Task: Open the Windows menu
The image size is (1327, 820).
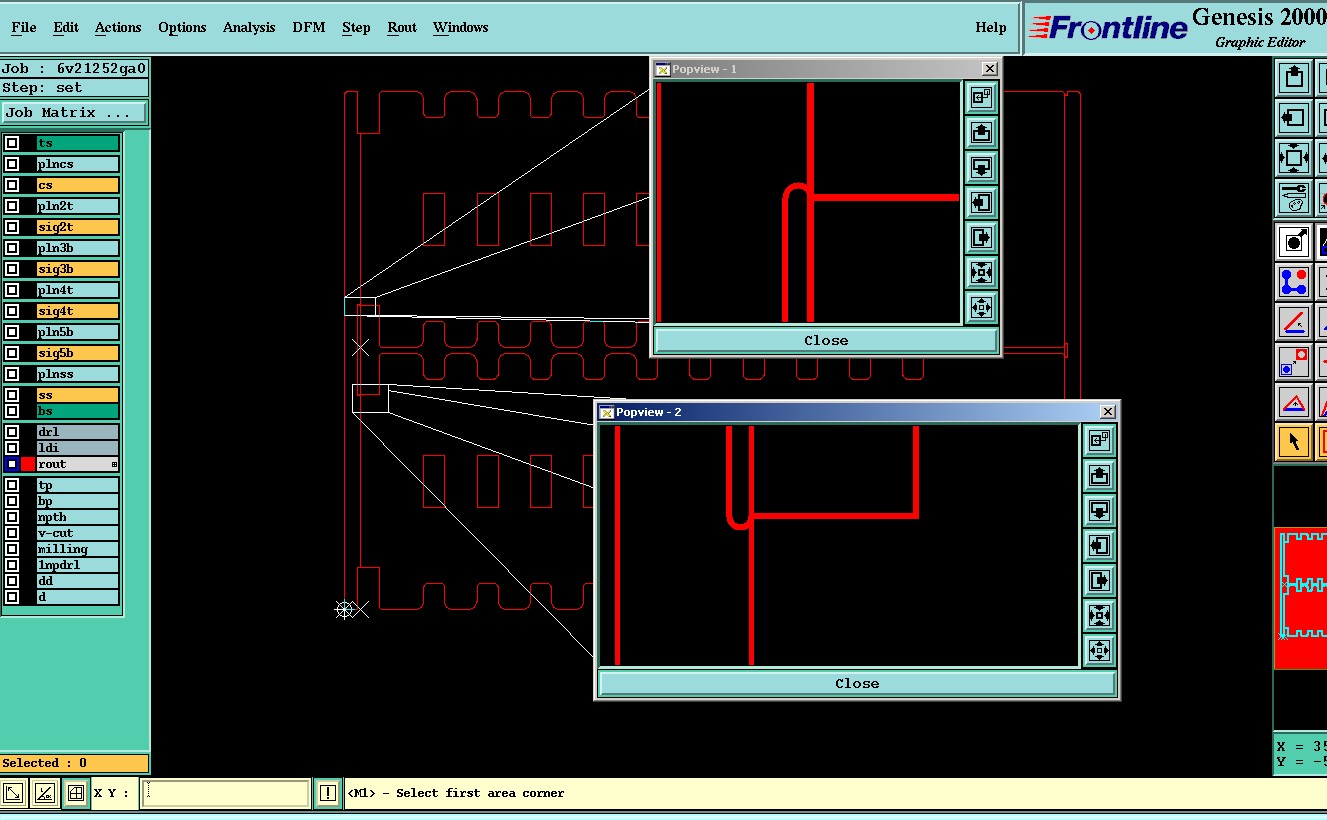Action: coord(461,27)
